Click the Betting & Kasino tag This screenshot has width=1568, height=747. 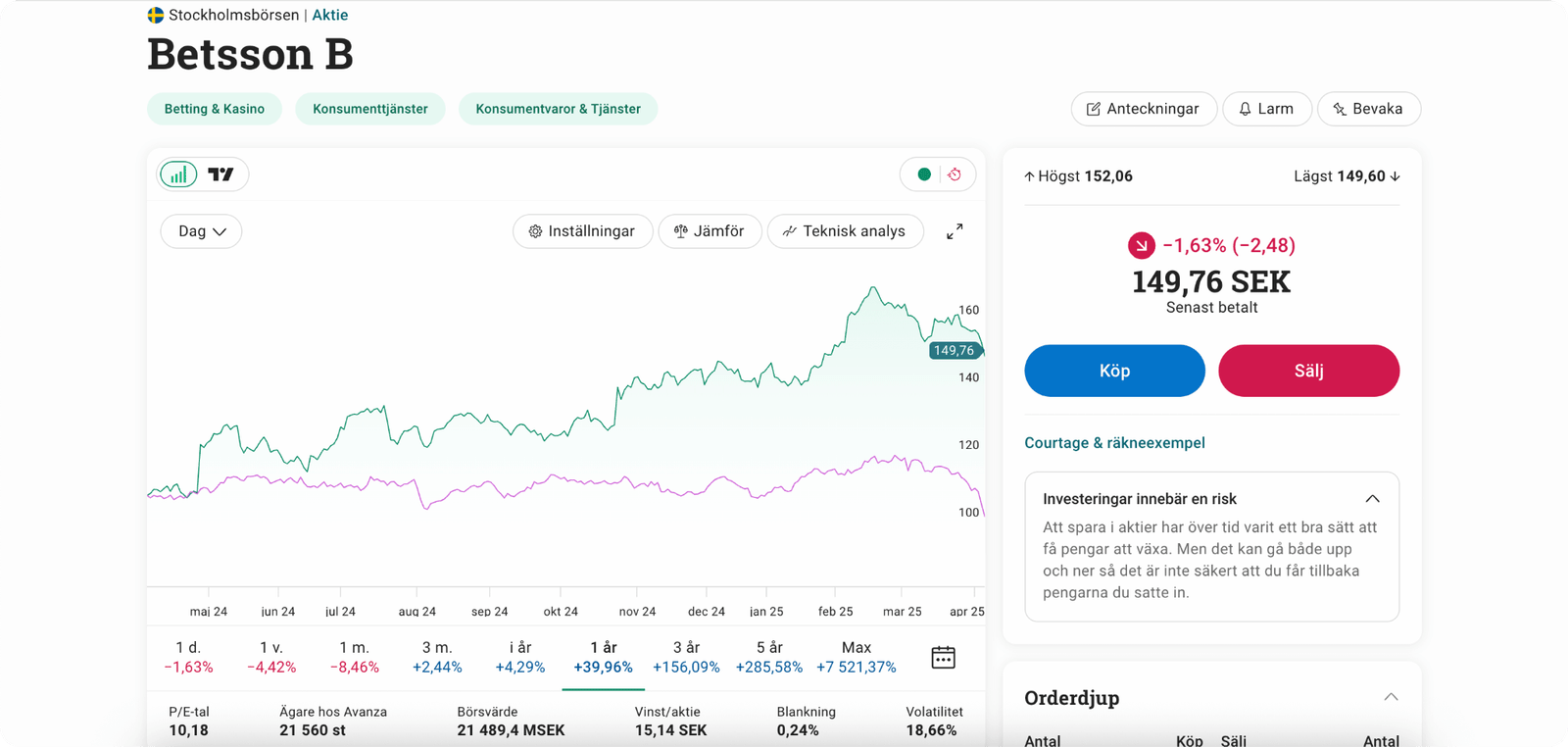[x=215, y=109]
